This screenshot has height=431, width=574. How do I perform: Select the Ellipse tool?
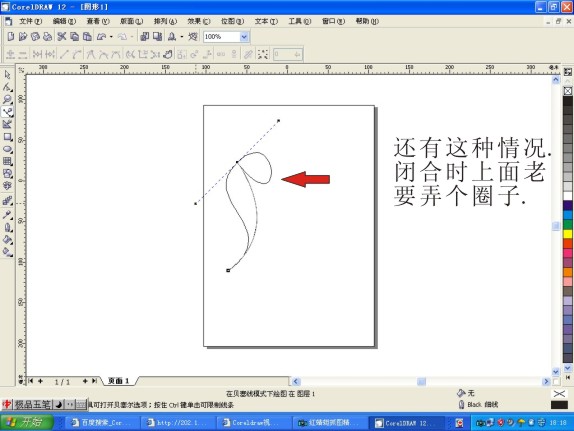click(7, 149)
